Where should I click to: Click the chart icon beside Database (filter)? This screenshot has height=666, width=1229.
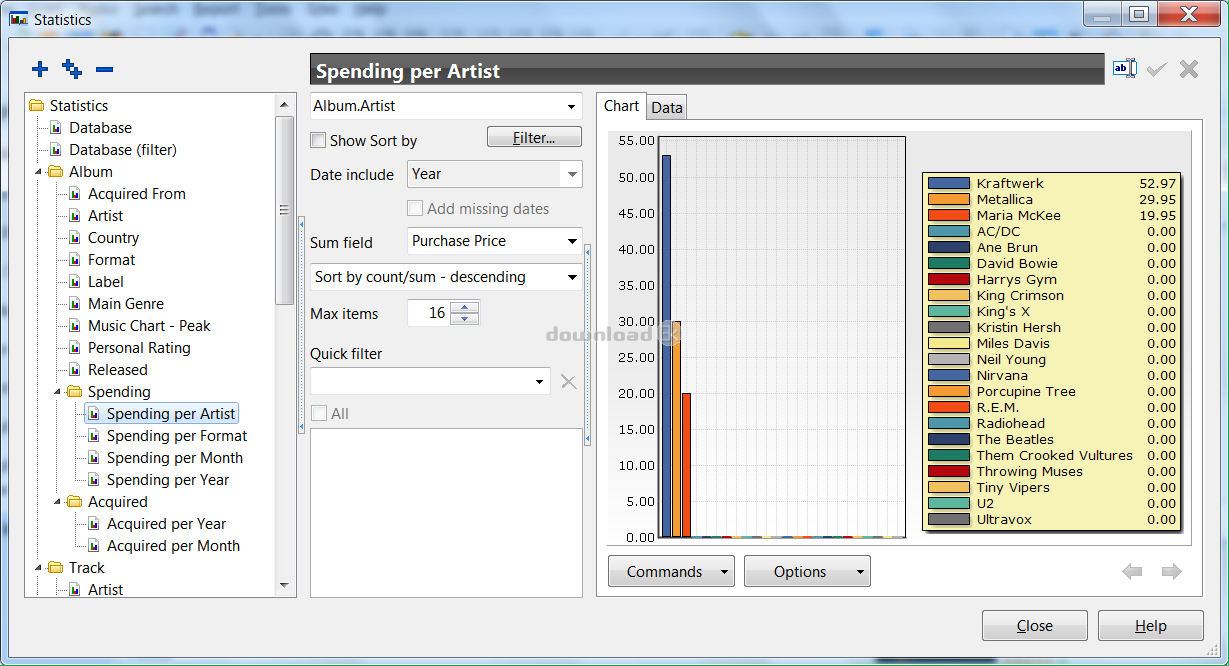click(56, 150)
